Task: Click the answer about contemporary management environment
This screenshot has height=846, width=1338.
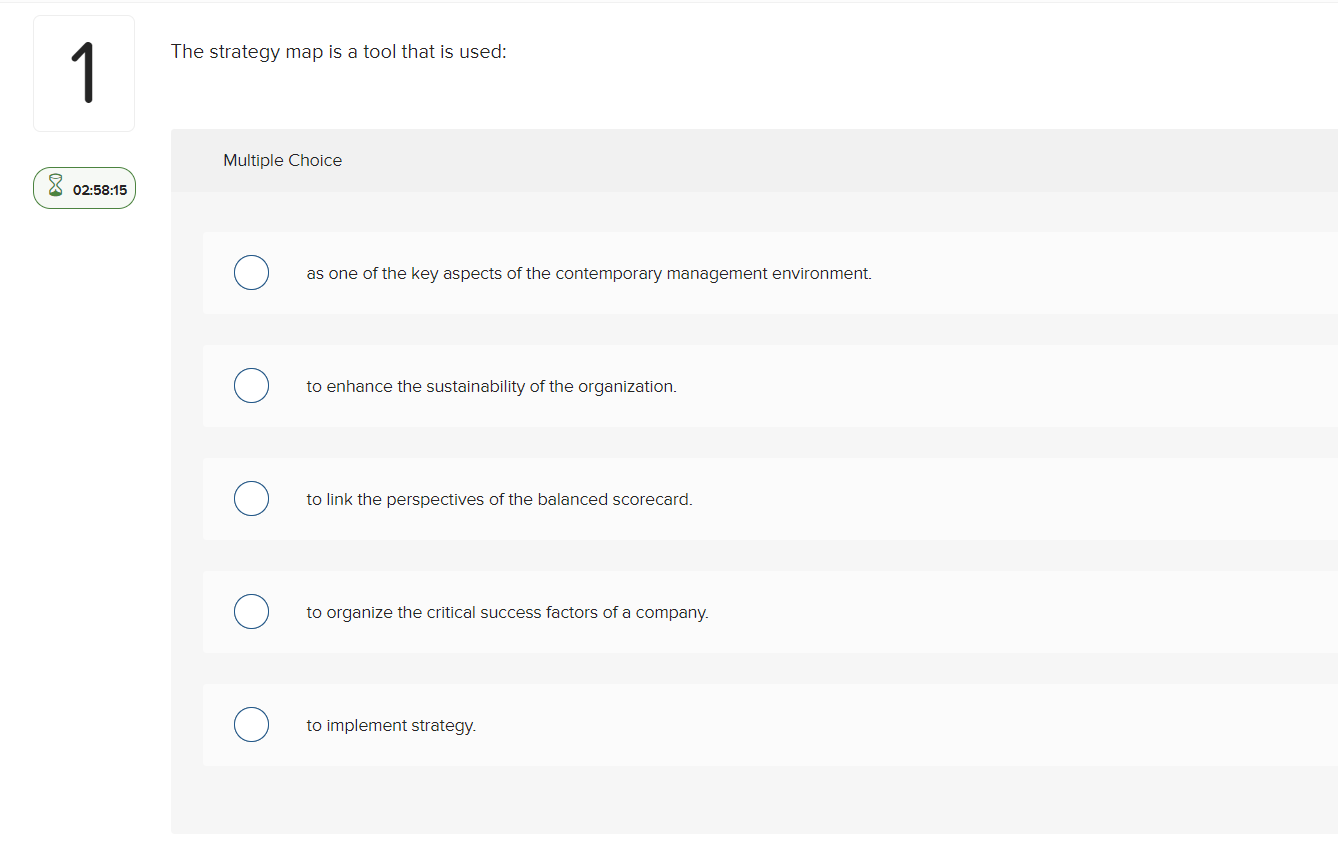Action: pyautogui.click(x=600, y=272)
